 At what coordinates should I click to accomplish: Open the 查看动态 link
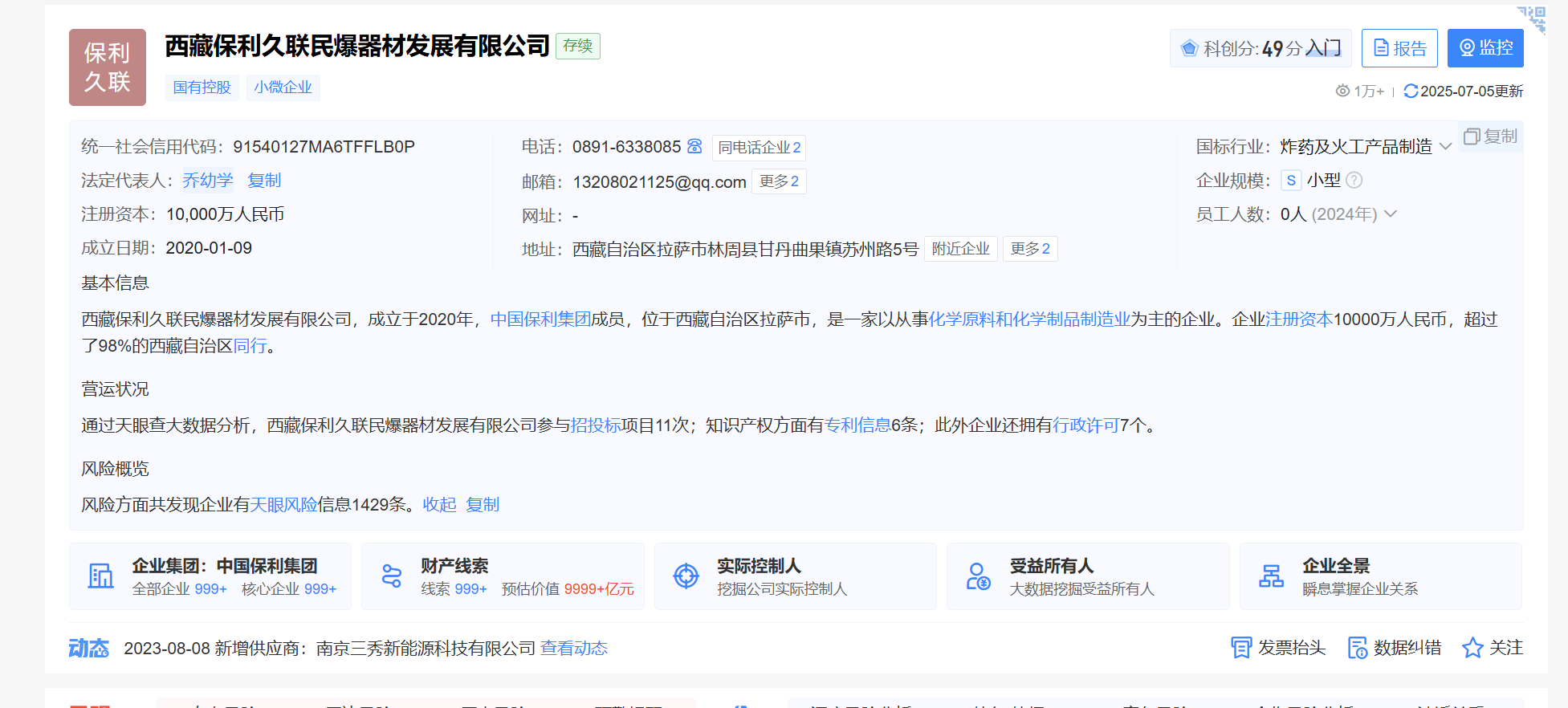[x=574, y=649]
